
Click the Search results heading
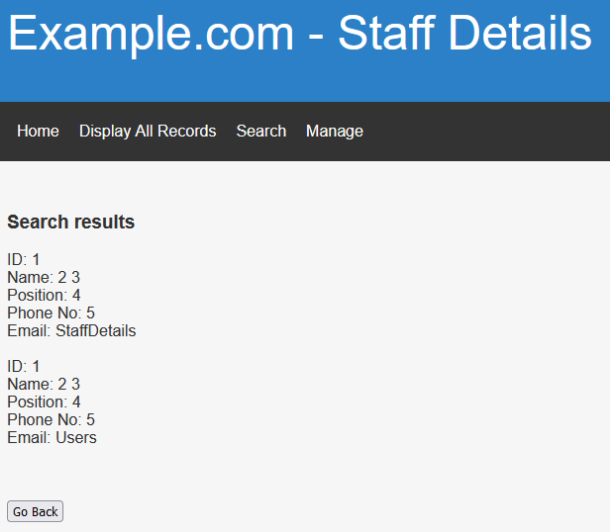71,222
